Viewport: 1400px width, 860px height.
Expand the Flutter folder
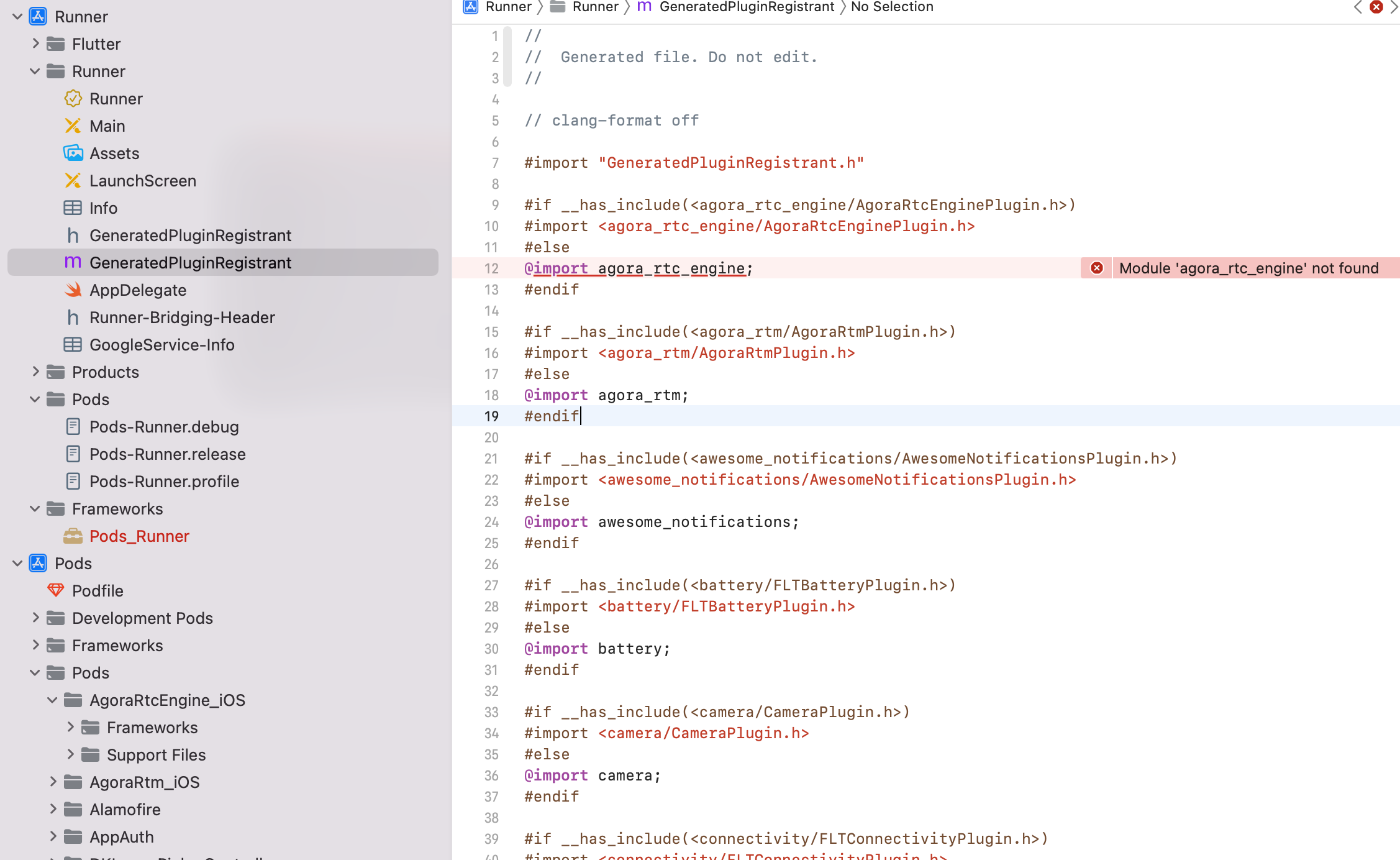[35, 43]
